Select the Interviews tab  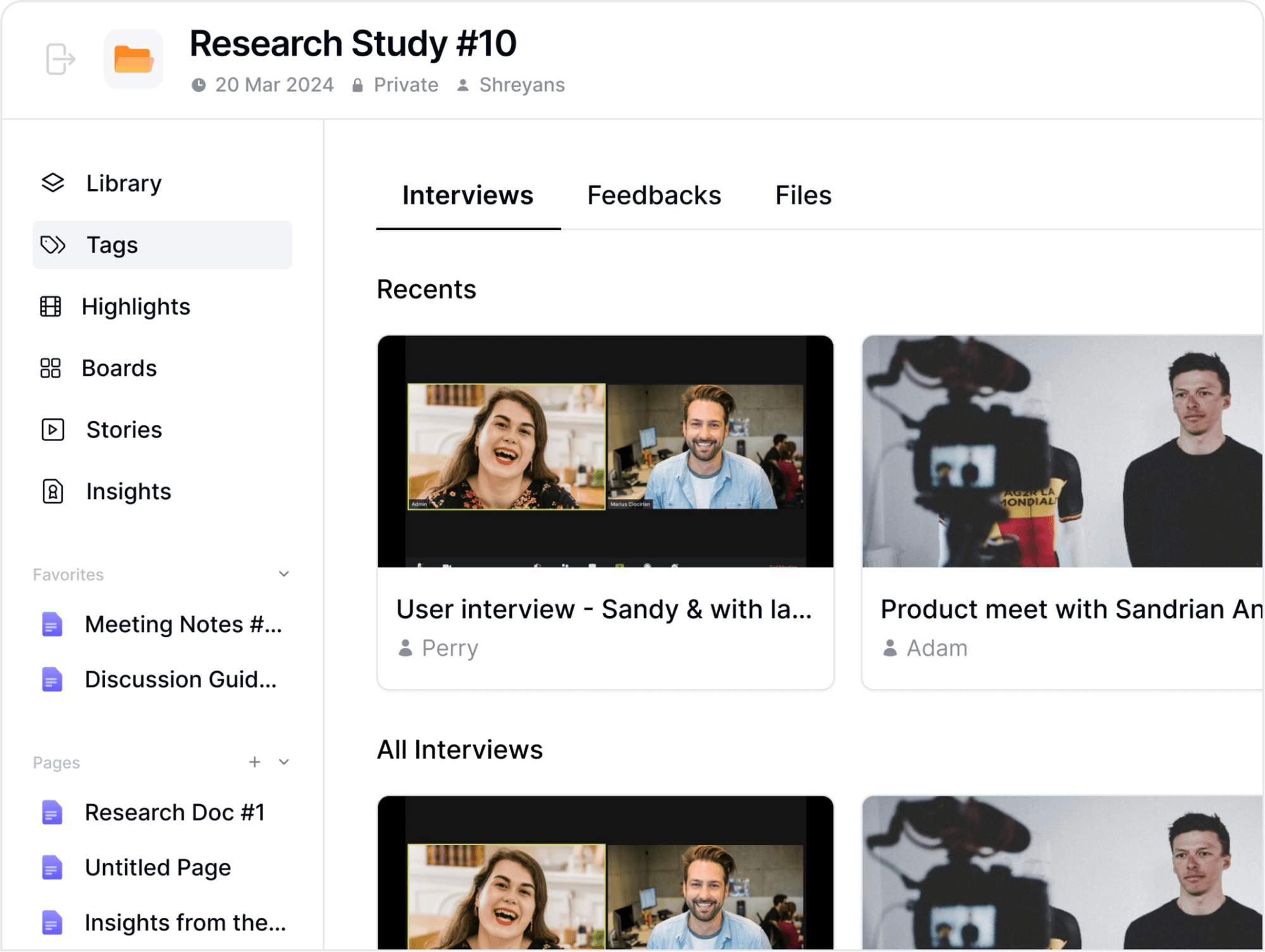[467, 195]
